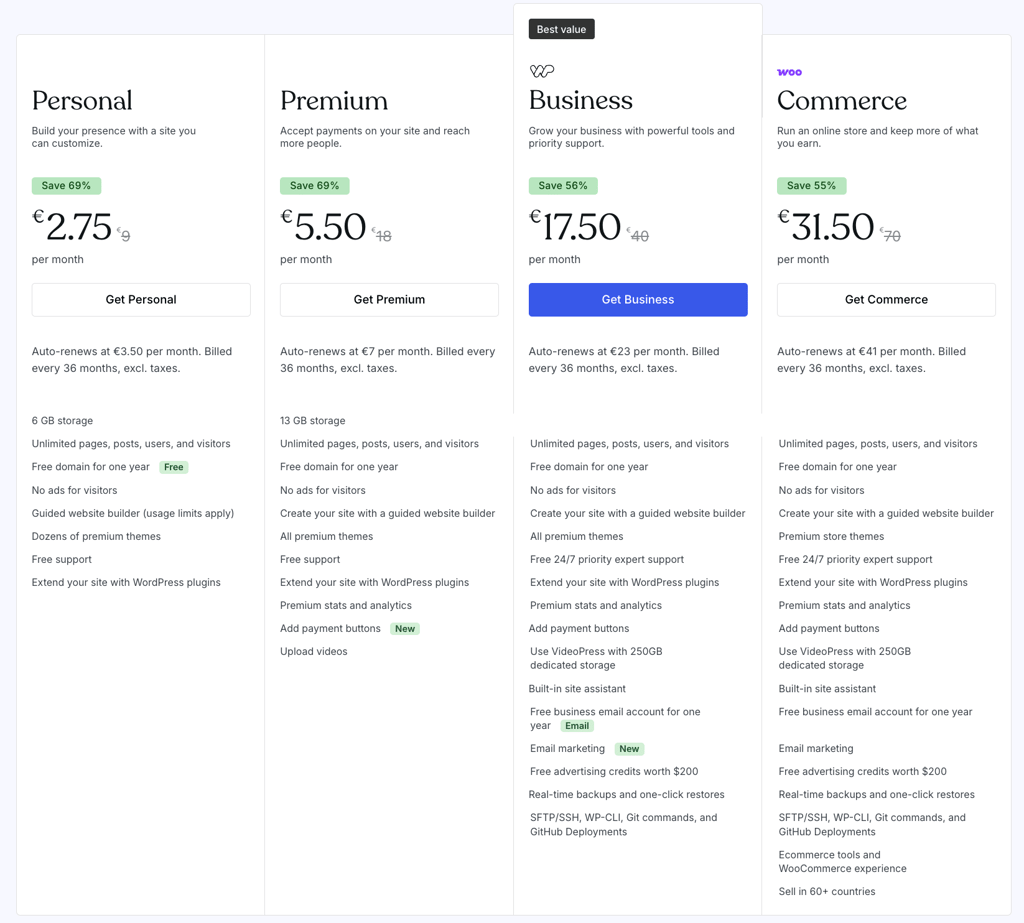This screenshot has width=1024, height=923.
Task: Click 'Auto-renews at €41 per month' note
Action: point(871,360)
